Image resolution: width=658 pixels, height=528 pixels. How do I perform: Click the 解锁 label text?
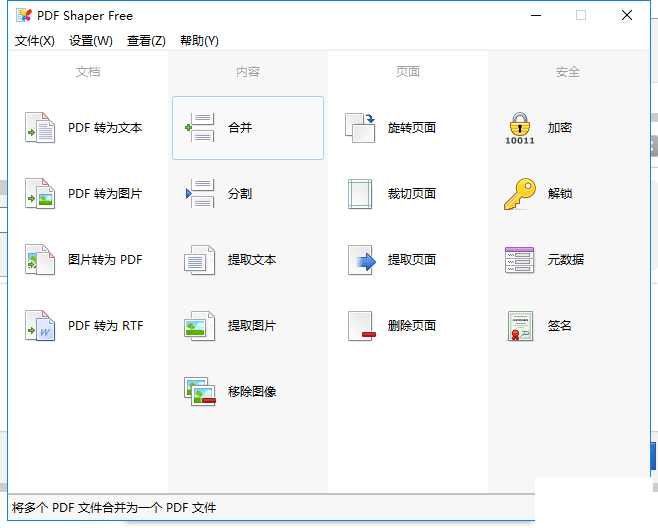[x=560, y=193]
